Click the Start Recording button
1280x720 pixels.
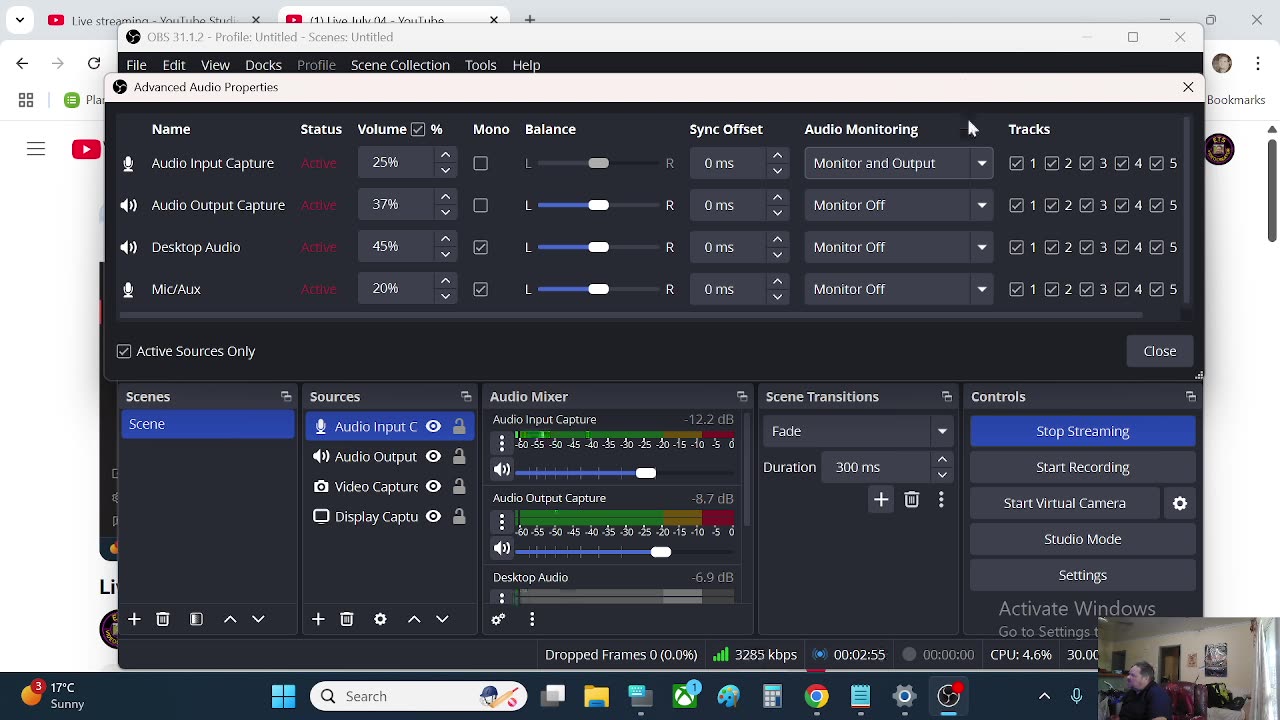(x=1083, y=467)
